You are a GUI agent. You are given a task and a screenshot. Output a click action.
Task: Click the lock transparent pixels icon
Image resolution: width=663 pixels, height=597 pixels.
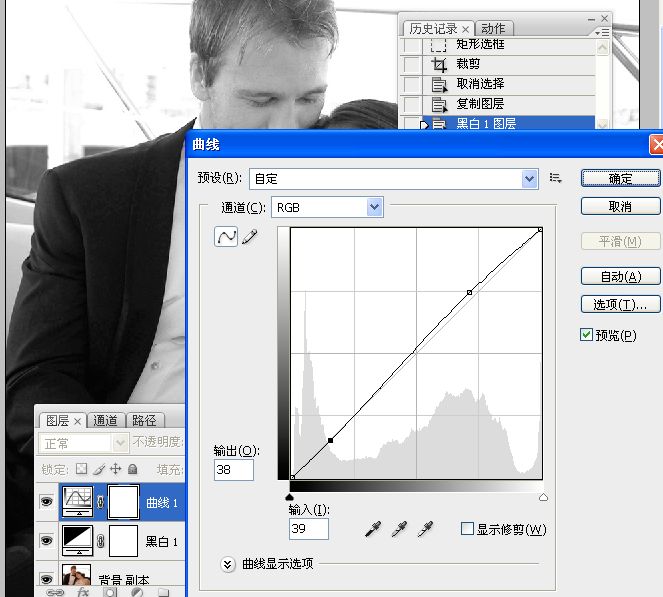[x=82, y=468]
